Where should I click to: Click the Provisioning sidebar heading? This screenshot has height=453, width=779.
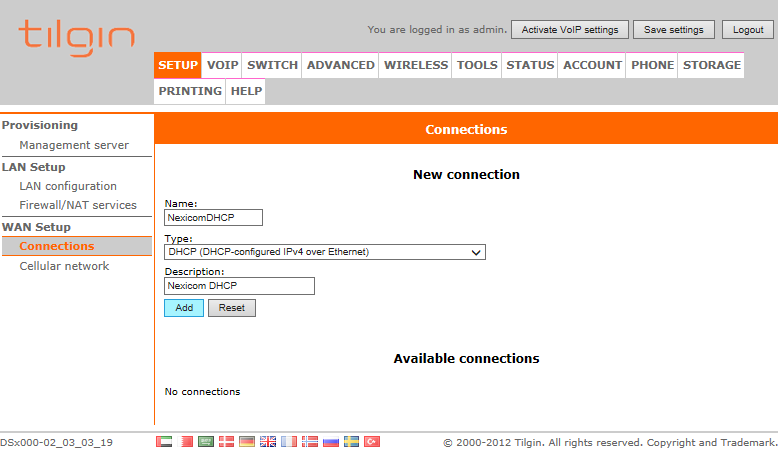(40, 125)
